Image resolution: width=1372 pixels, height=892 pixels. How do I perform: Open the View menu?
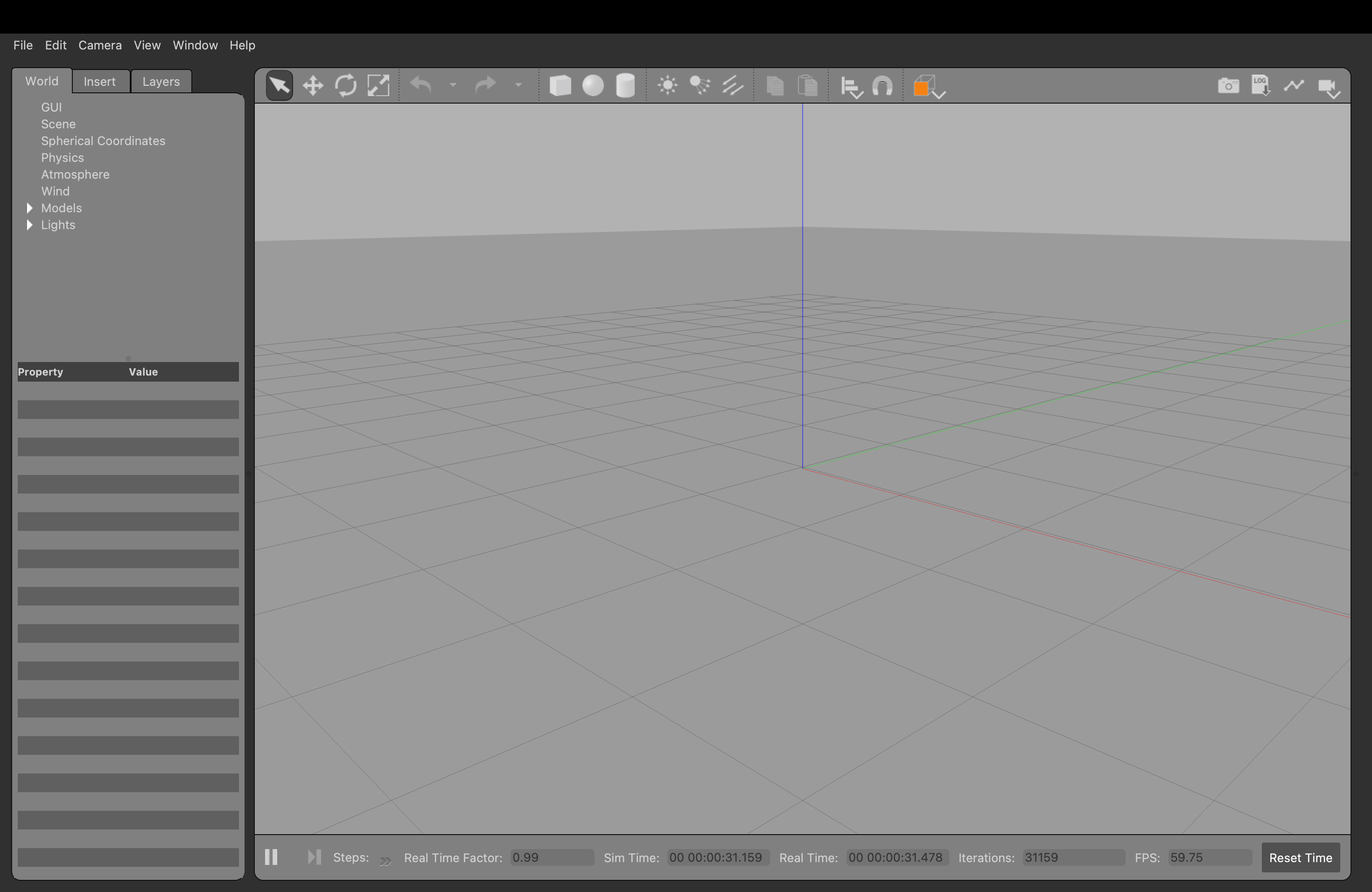(147, 45)
